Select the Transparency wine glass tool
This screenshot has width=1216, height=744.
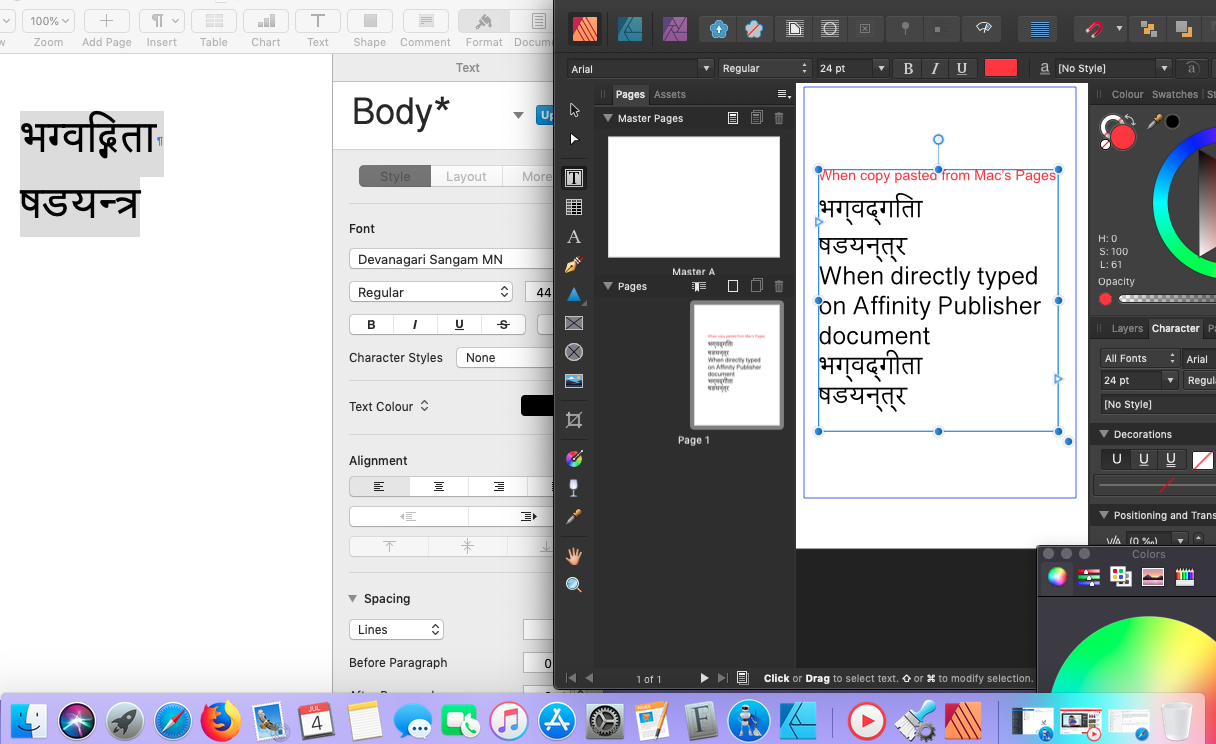coord(574,488)
